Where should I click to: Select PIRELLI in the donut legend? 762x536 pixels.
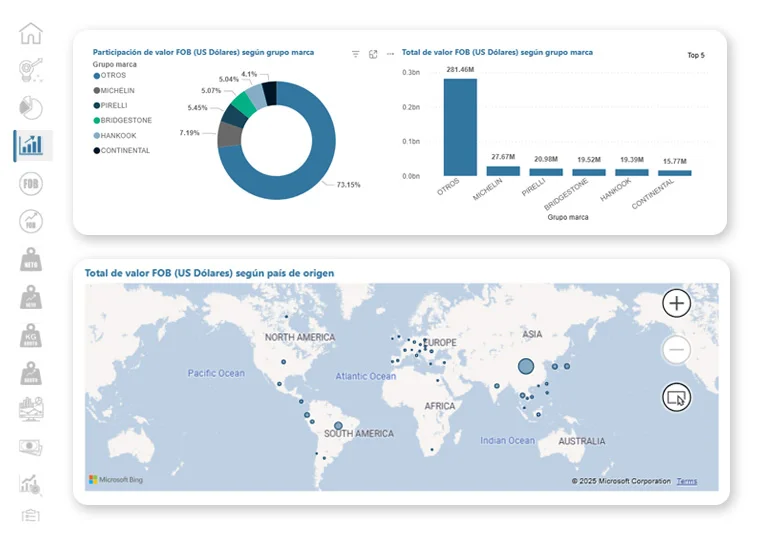[x=110, y=105]
